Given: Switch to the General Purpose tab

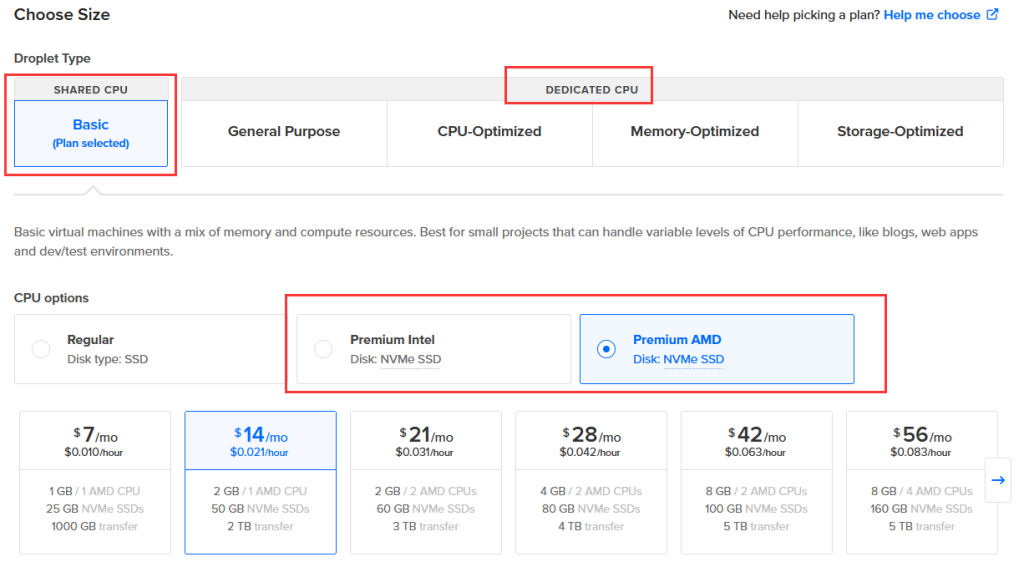Looking at the screenshot, I should coord(284,132).
